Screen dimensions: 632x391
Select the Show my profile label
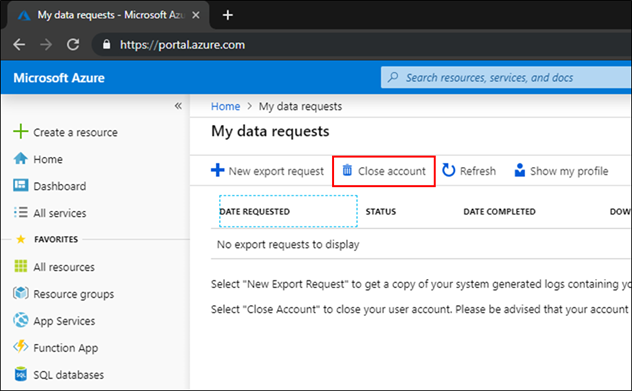coord(569,171)
